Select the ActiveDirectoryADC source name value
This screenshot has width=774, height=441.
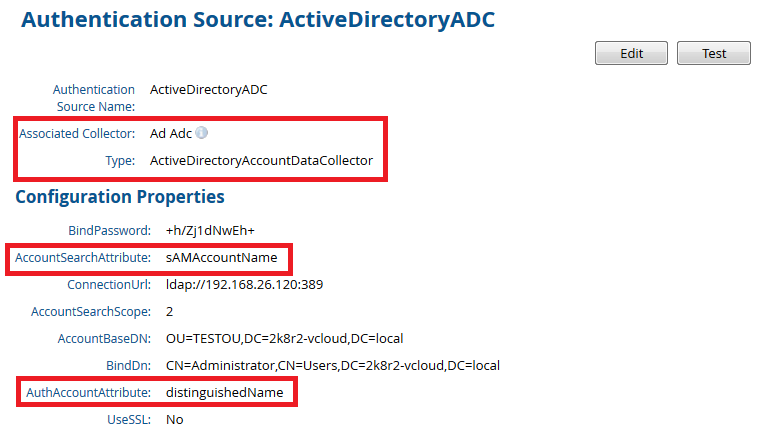tap(208, 89)
